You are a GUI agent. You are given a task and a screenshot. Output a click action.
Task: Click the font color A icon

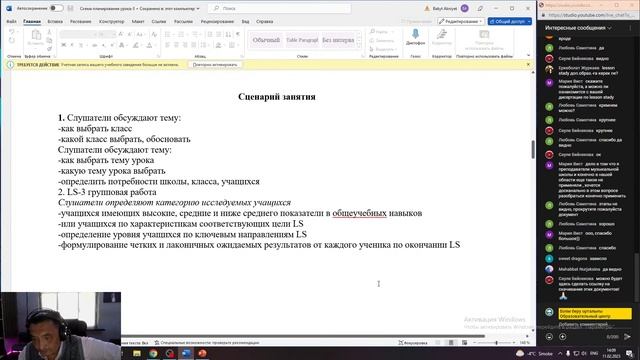(x=149, y=45)
